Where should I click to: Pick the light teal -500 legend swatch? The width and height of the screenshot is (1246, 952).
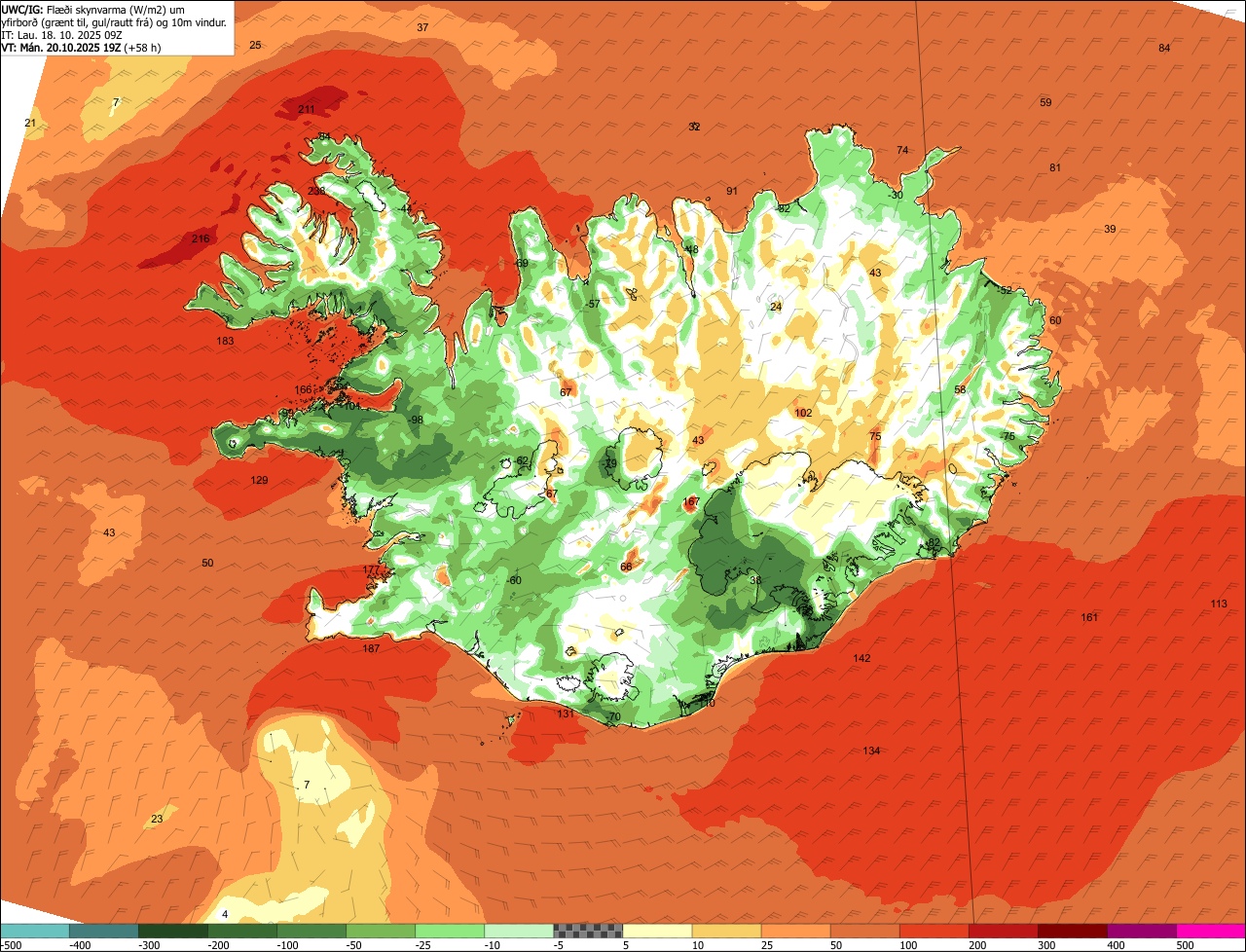(34, 931)
